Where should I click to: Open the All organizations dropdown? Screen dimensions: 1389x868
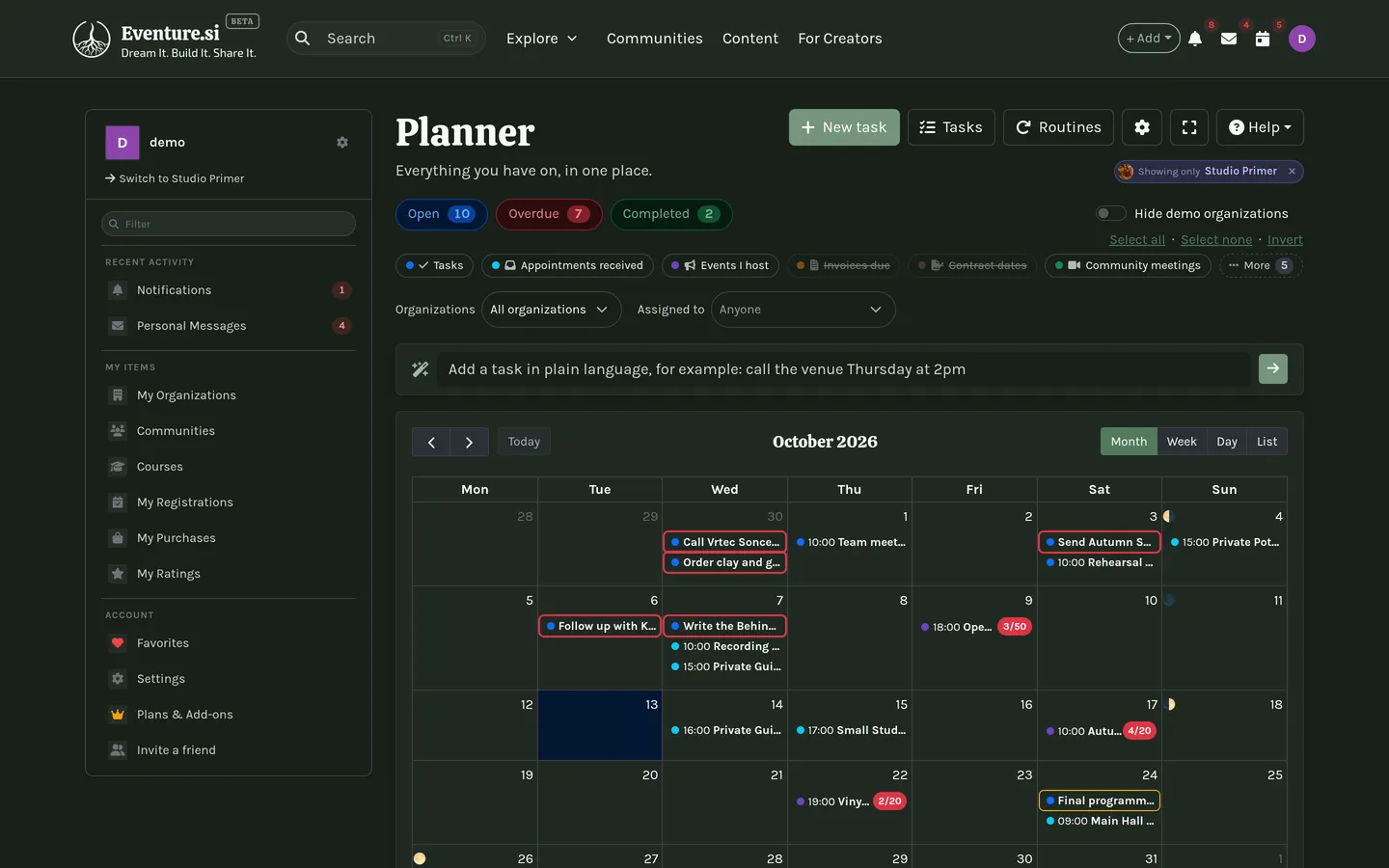click(551, 310)
